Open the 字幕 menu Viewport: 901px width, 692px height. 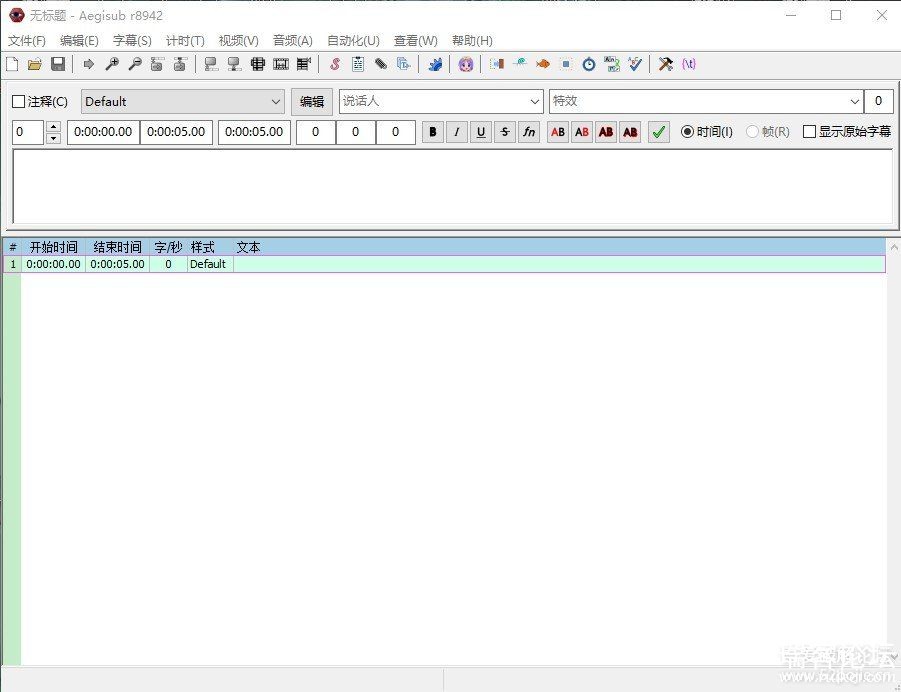click(132, 41)
